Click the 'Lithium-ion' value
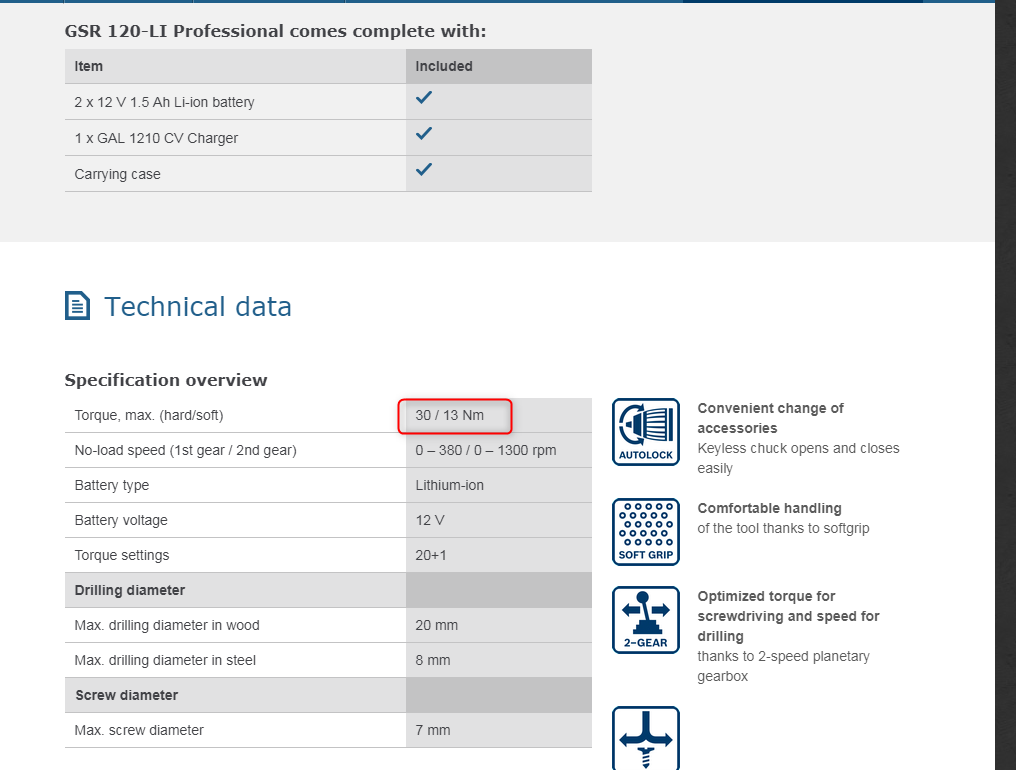The image size is (1016, 770). tap(450, 485)
